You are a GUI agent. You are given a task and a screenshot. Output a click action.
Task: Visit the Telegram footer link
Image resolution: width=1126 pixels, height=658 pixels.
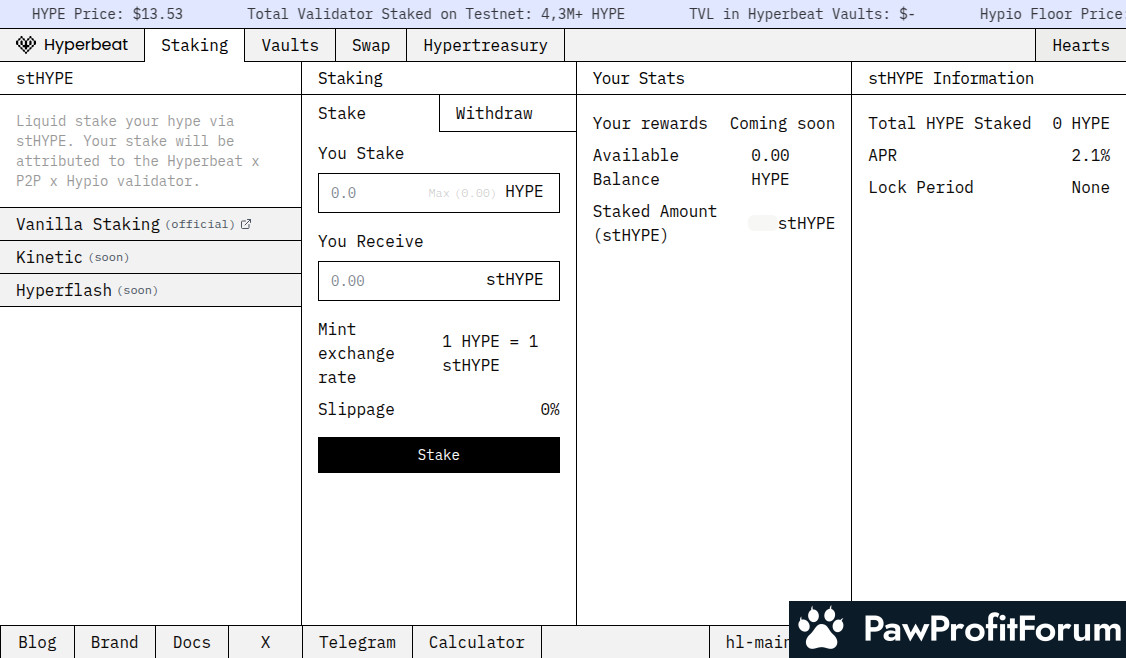(x=357, y=642)
